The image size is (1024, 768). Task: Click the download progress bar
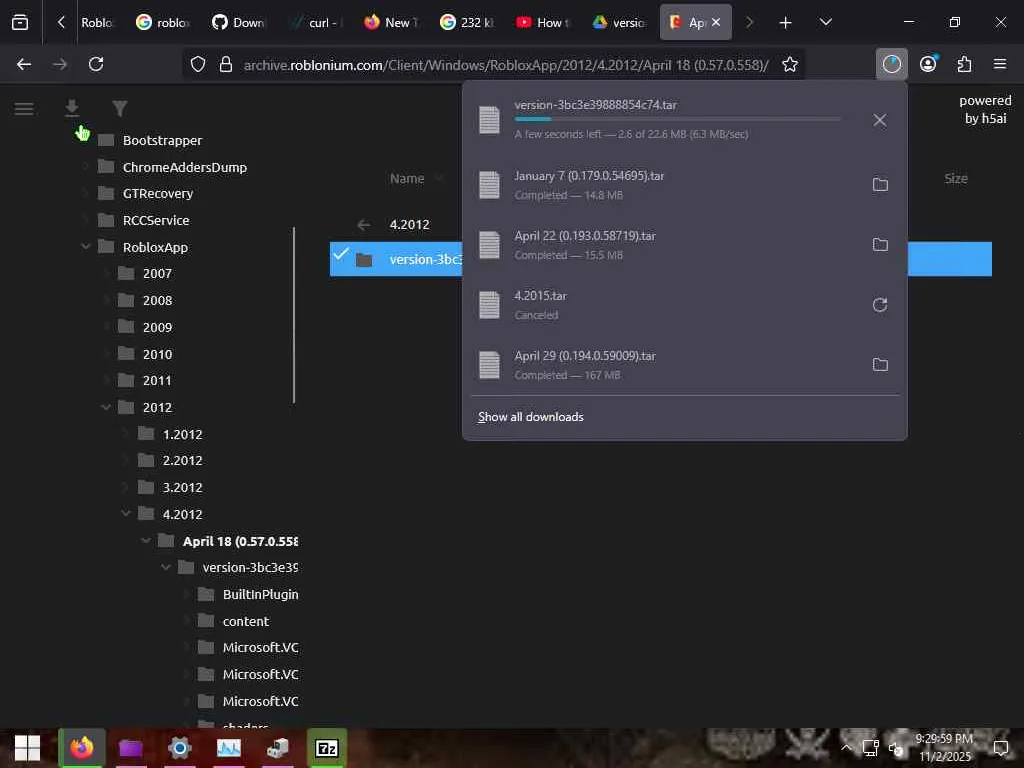coord(677,119)
